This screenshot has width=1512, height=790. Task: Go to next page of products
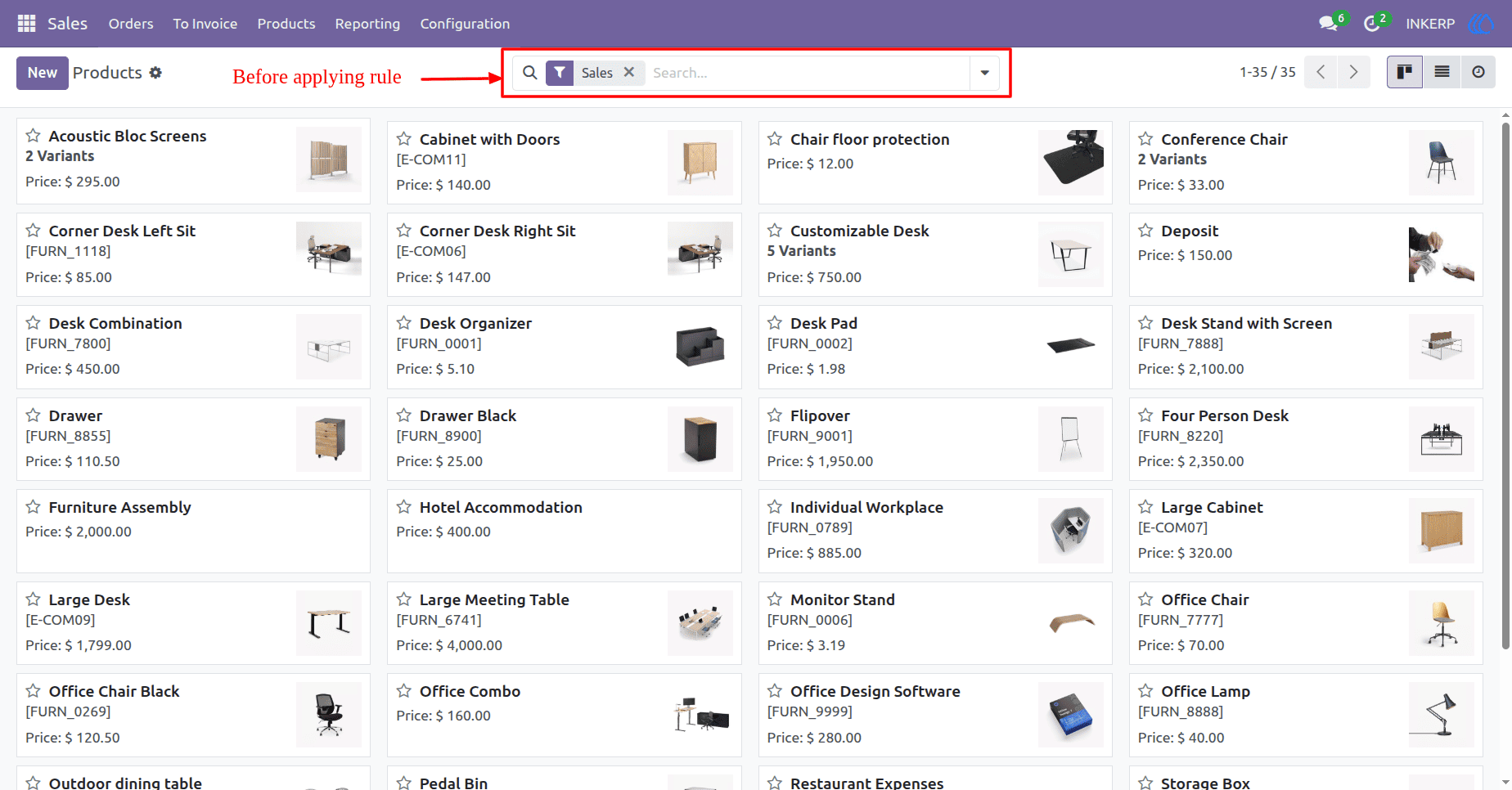[x=1354, y=72]
